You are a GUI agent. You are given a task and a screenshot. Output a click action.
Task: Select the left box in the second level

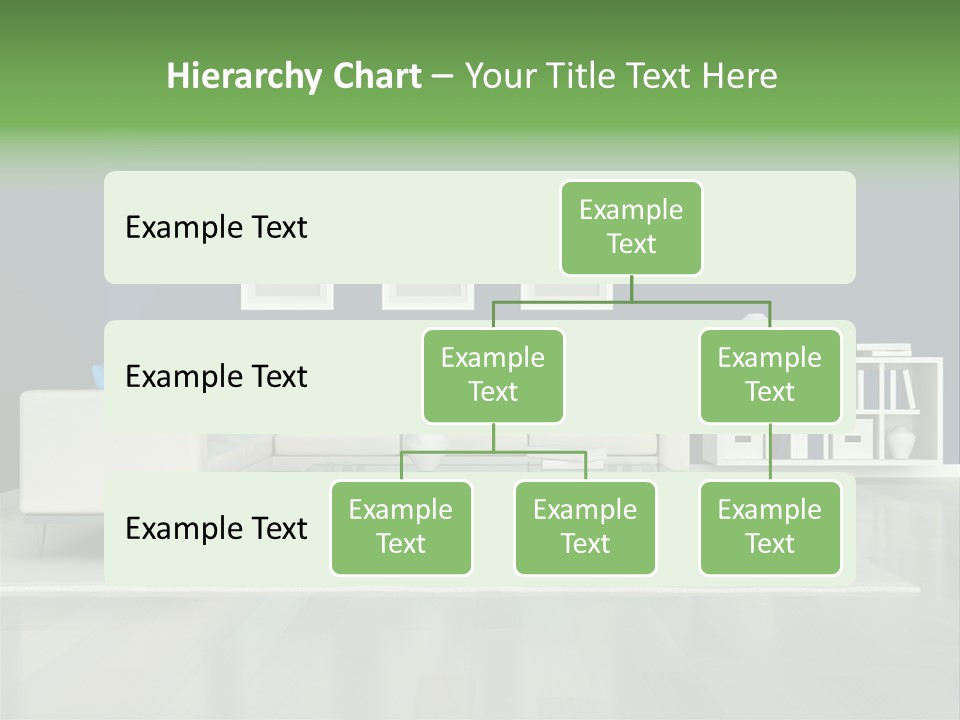tap(493, 376)
